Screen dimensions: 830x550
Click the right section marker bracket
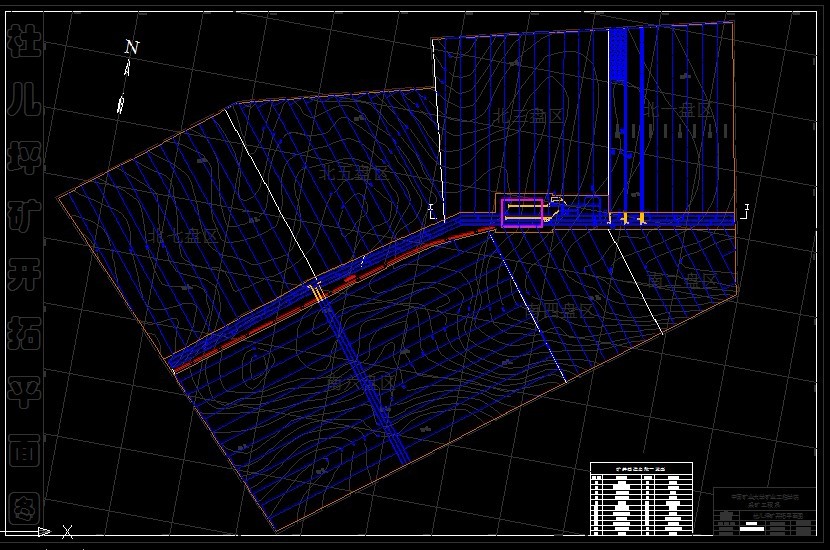click(x=745, y=211)
